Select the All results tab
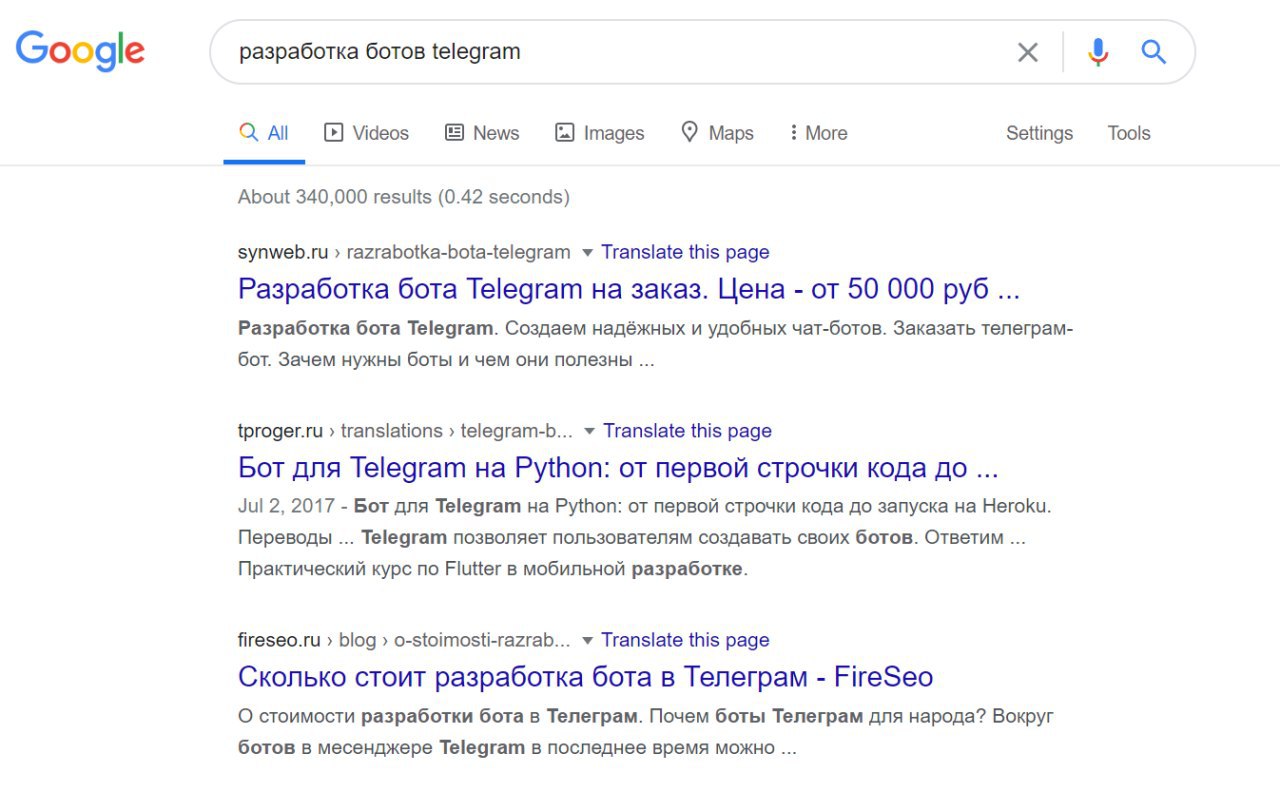Image resolution: width=1280 pixels, height=792 pixels. (264, 133)
